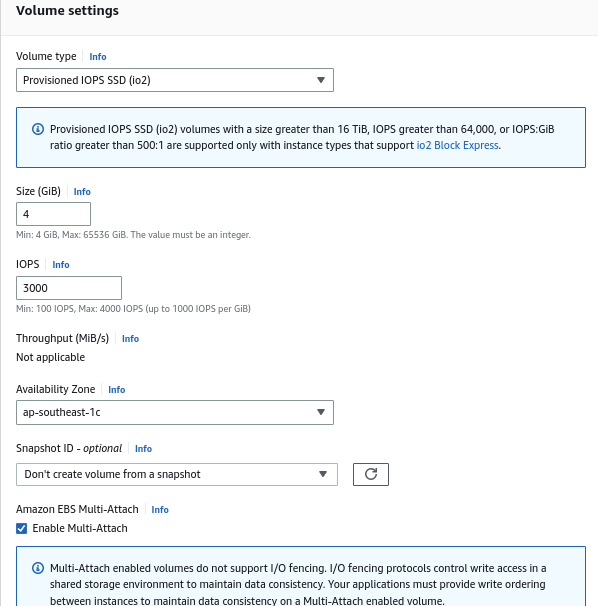Viewport: 598px width, 606px height.
Task: Open the io2 Block Express link
Action: 457,145
